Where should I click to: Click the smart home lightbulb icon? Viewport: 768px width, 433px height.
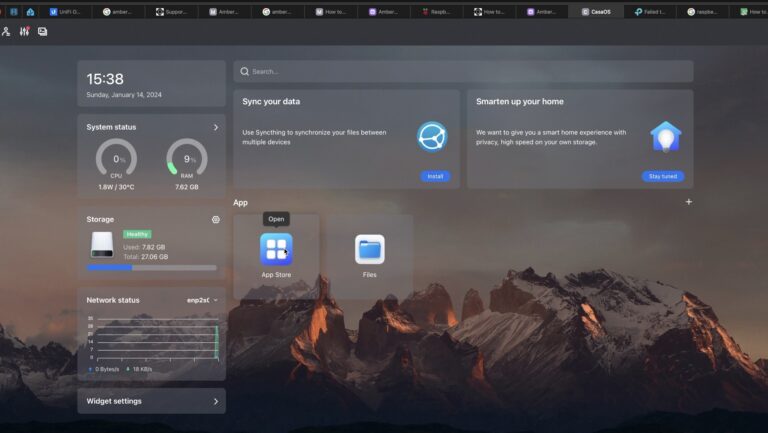pyautogui.click(x=665, y=136)
